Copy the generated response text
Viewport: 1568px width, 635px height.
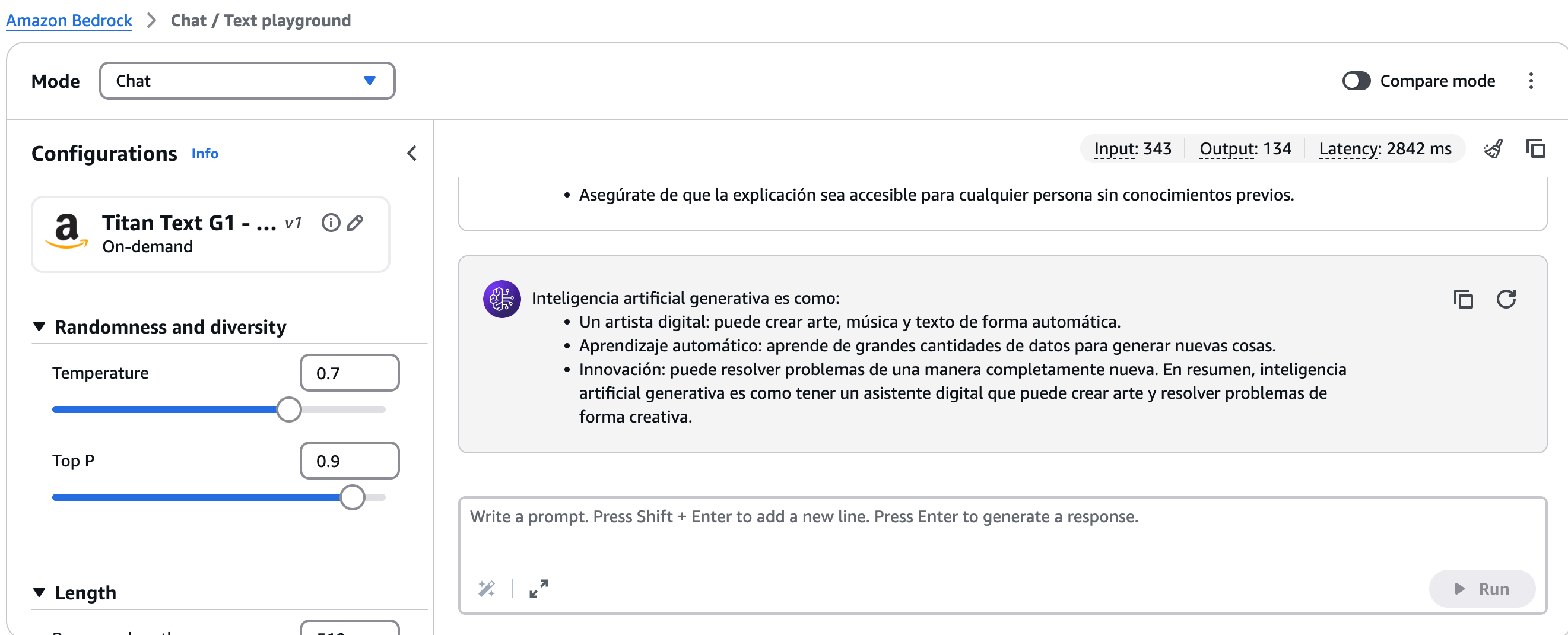(1463, 299)
